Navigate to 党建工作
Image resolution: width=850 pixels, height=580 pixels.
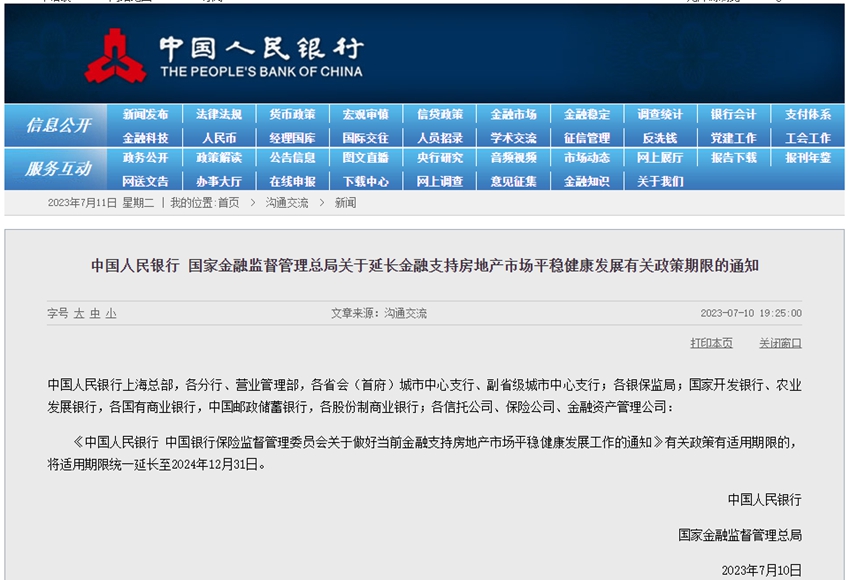pyautogui.click(x=733, y=138)
